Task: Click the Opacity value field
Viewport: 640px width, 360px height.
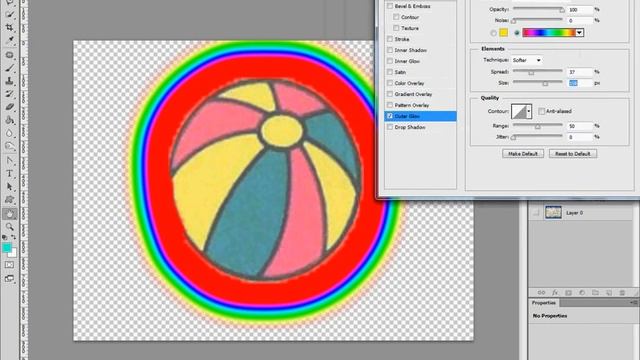Action: (580, 9)
